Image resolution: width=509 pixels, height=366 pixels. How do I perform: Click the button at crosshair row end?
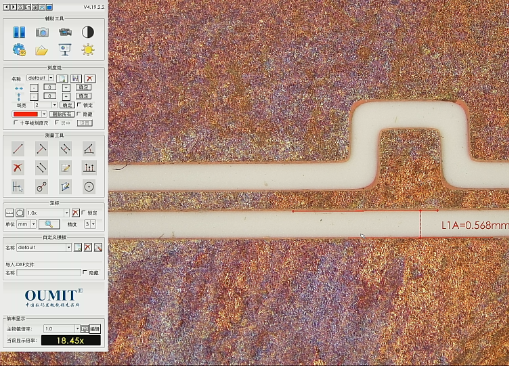(x=85, y=123)
